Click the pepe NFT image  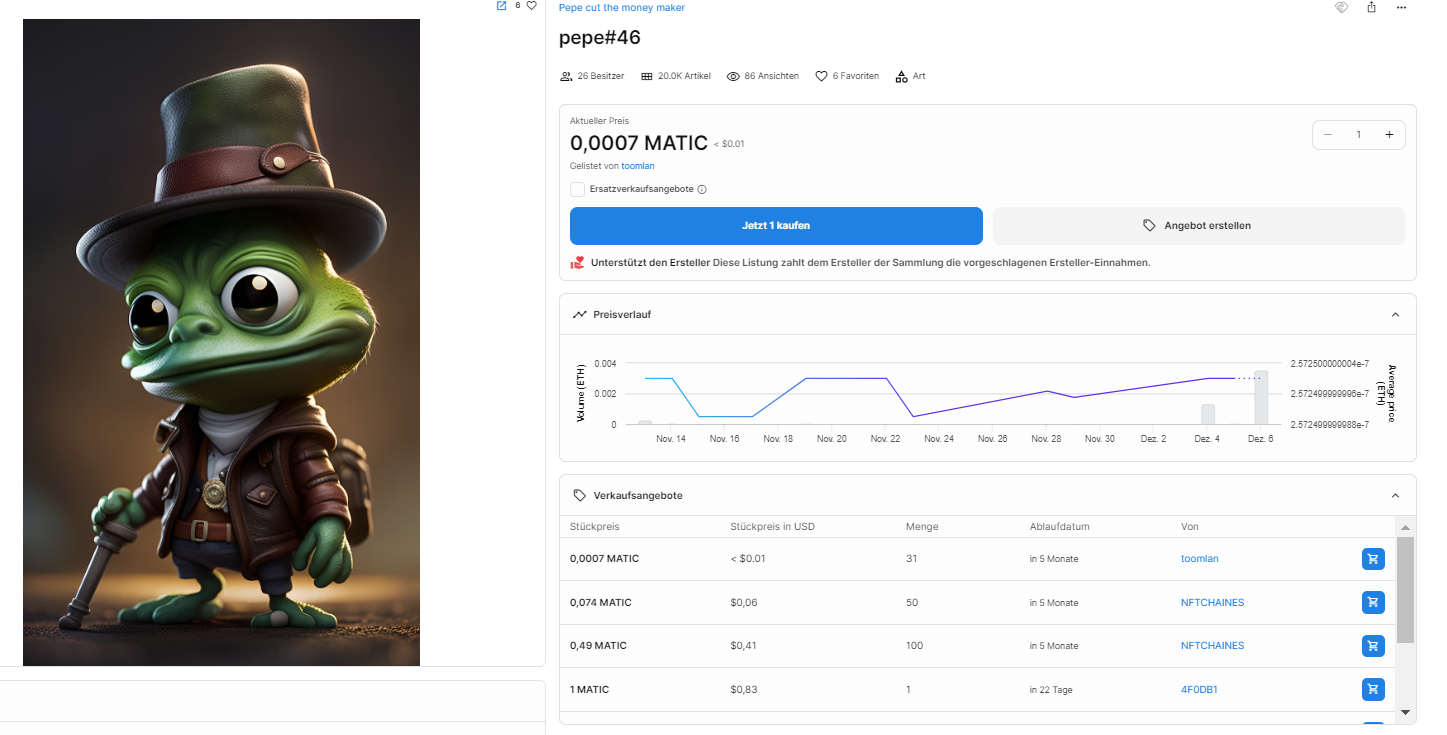221,342
